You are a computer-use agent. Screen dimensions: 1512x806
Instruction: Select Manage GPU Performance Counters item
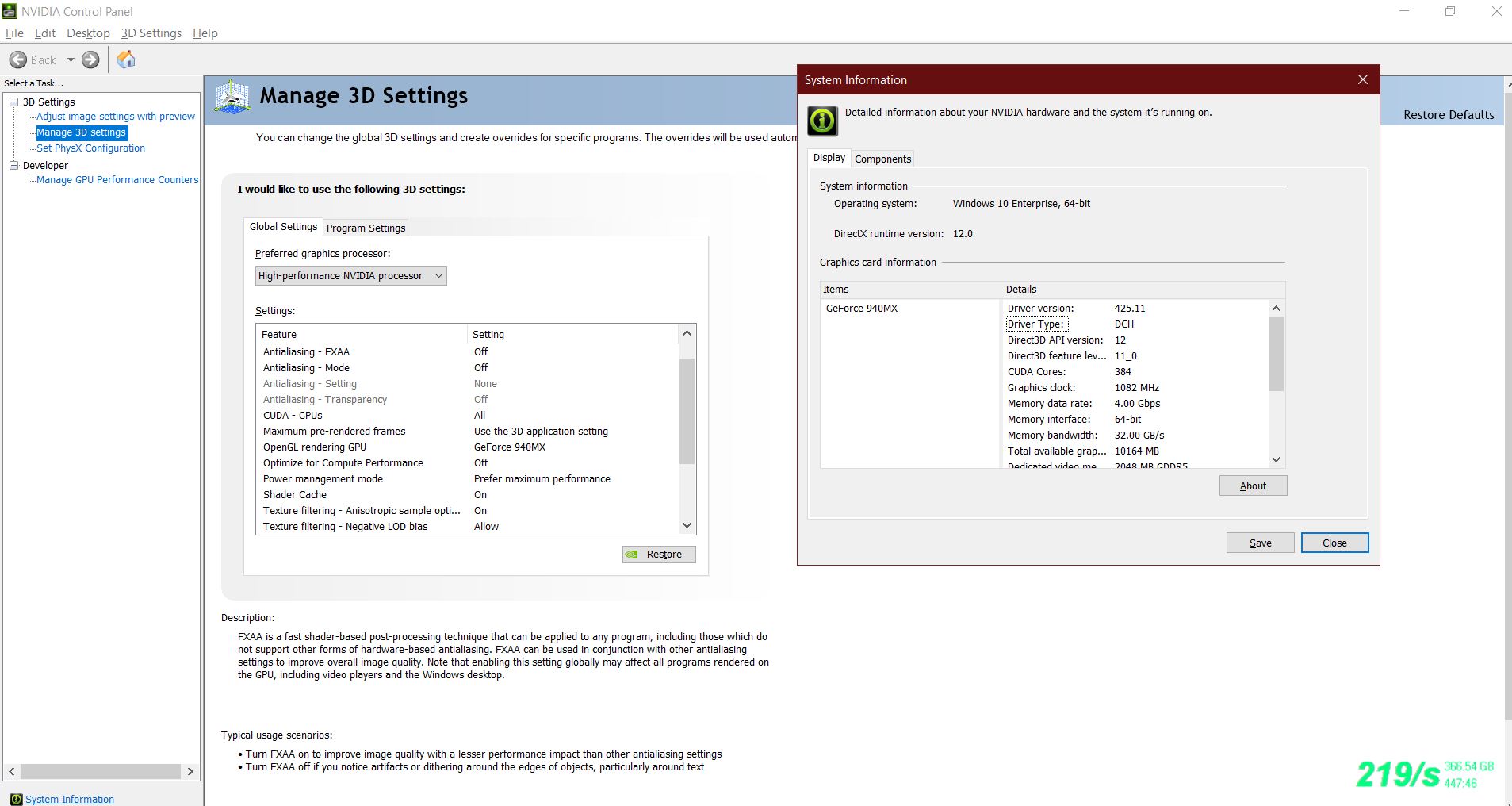pos(117,179)
